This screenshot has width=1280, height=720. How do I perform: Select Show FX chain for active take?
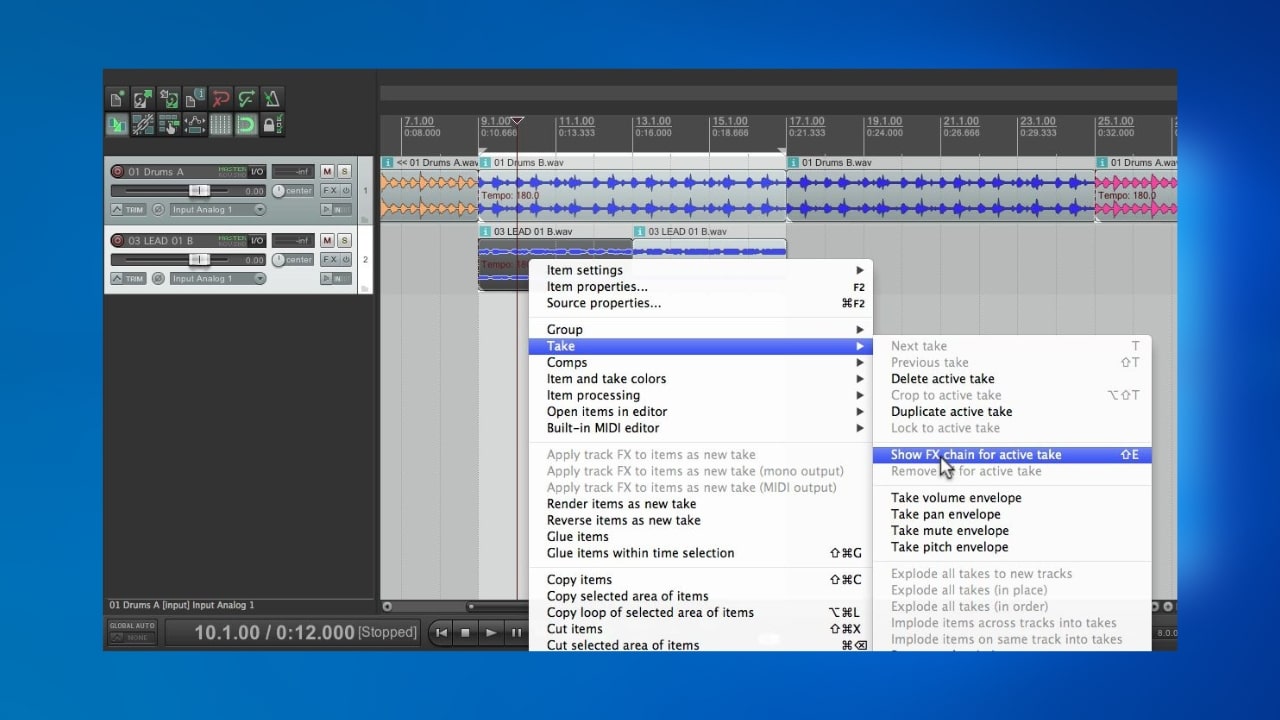[x=1012, y=455]
